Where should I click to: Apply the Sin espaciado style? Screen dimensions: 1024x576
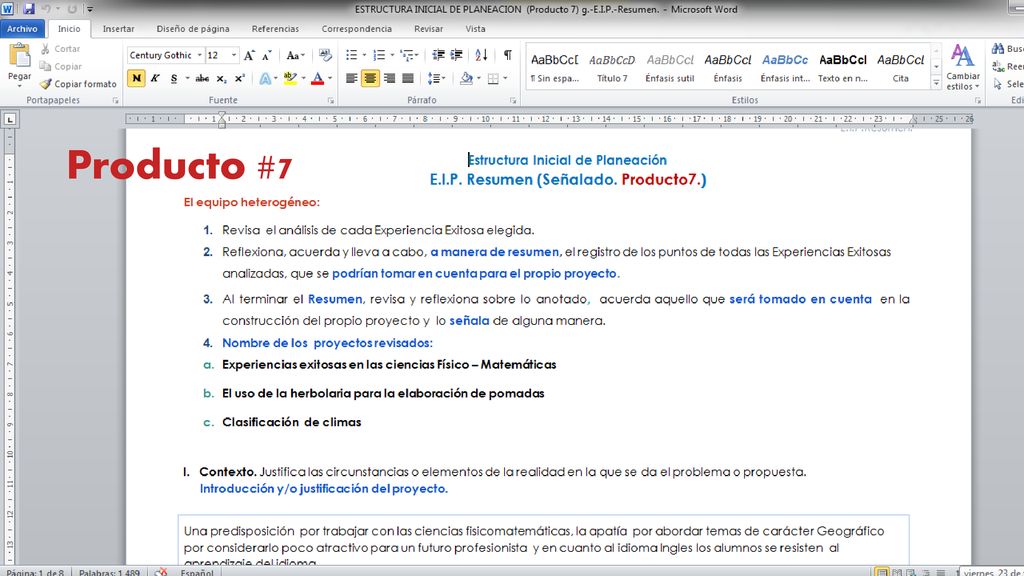pos(554,67)
